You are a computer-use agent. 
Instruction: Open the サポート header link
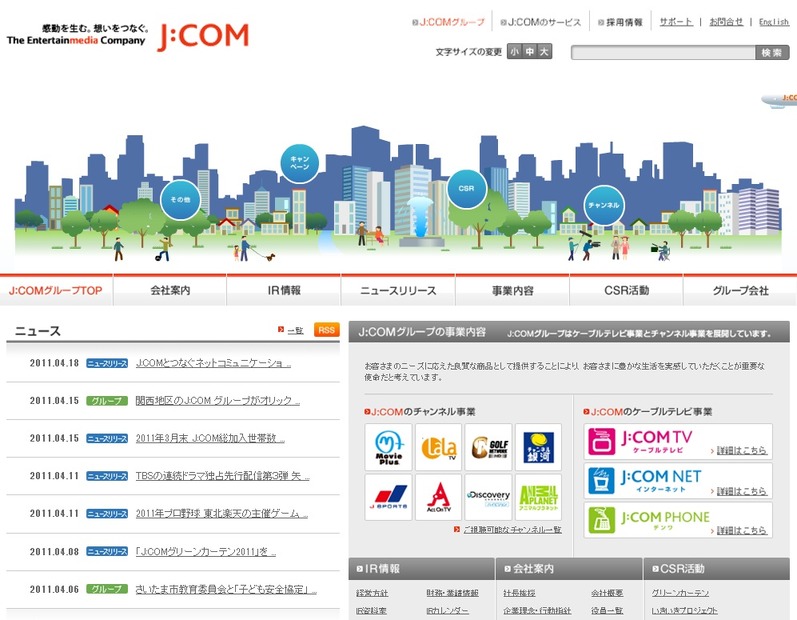click(x=676, y=22)
